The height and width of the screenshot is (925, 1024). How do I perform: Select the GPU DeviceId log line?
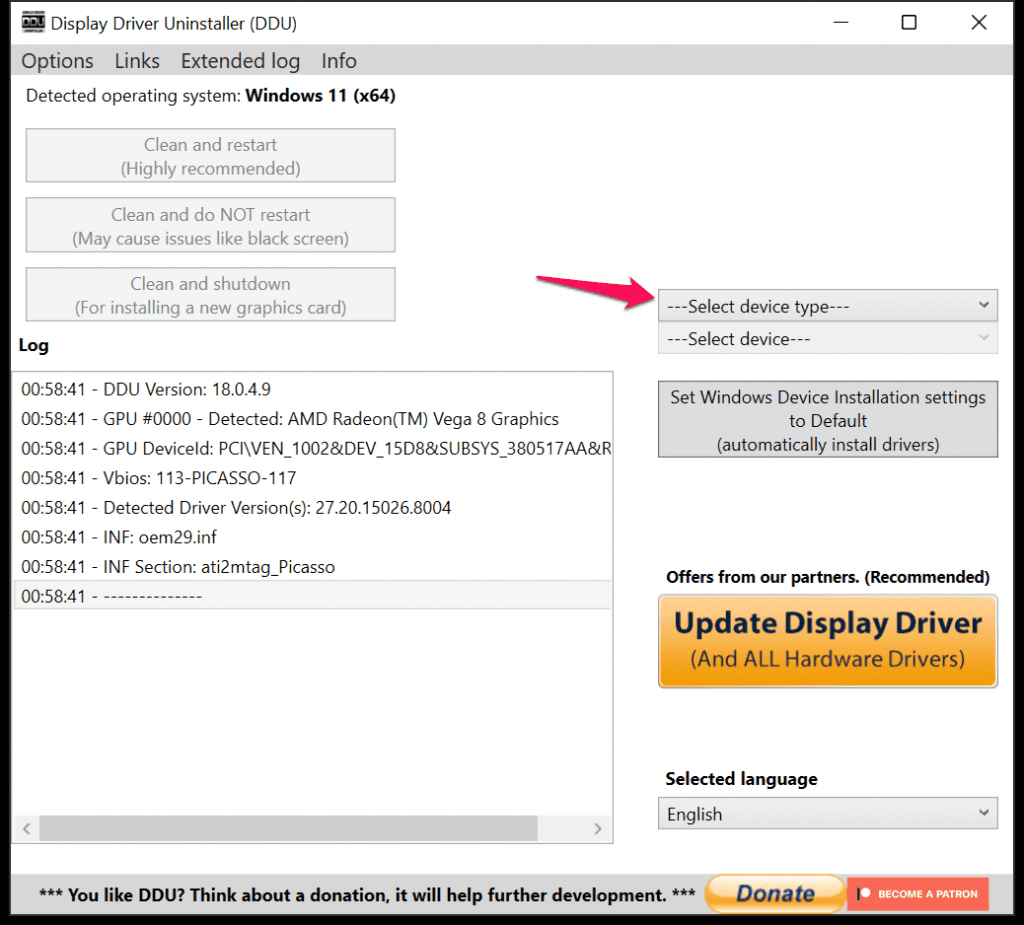coord(313,449)
